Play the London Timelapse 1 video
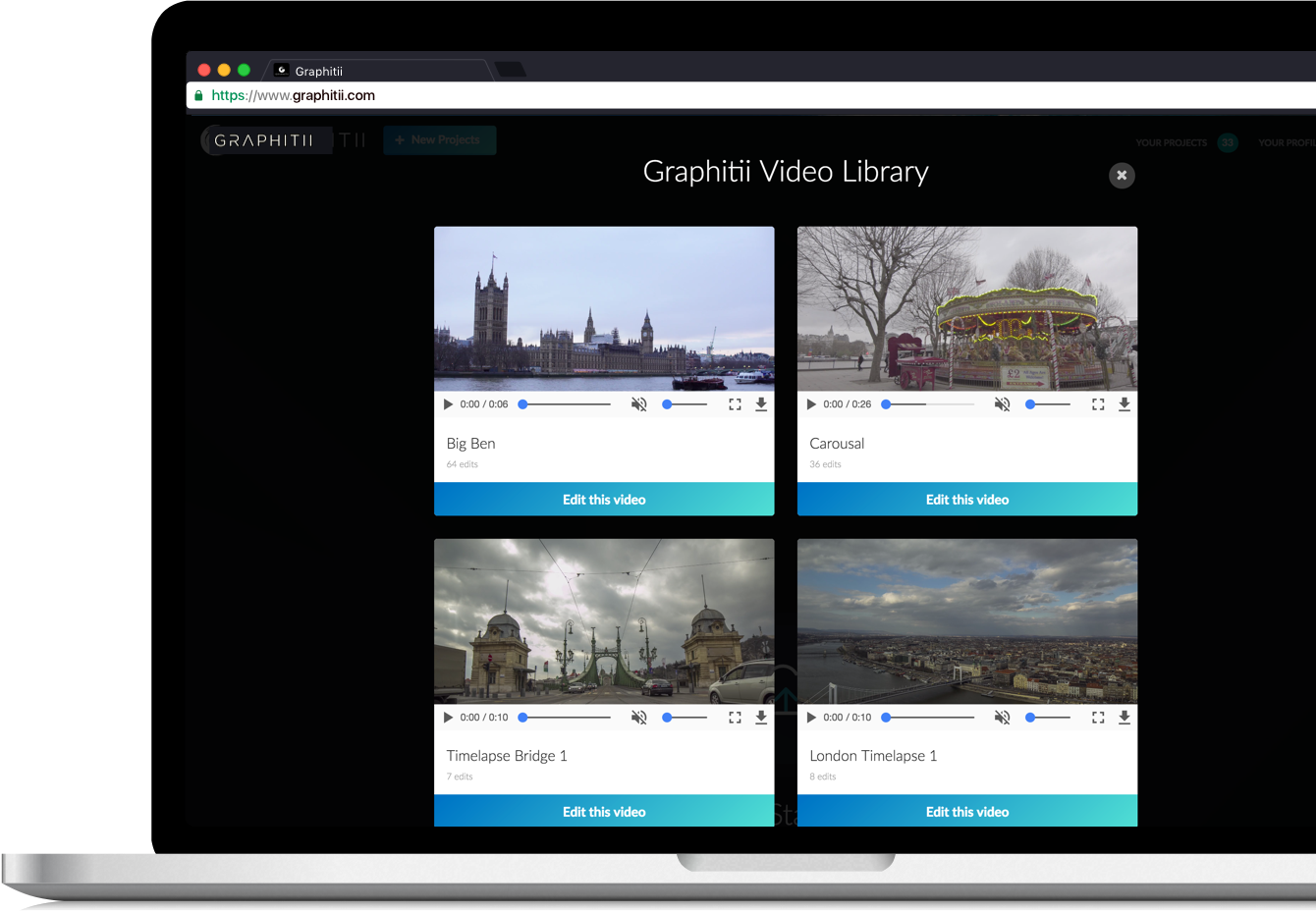Screen dimensions: 1316x911 click(811, 718)
